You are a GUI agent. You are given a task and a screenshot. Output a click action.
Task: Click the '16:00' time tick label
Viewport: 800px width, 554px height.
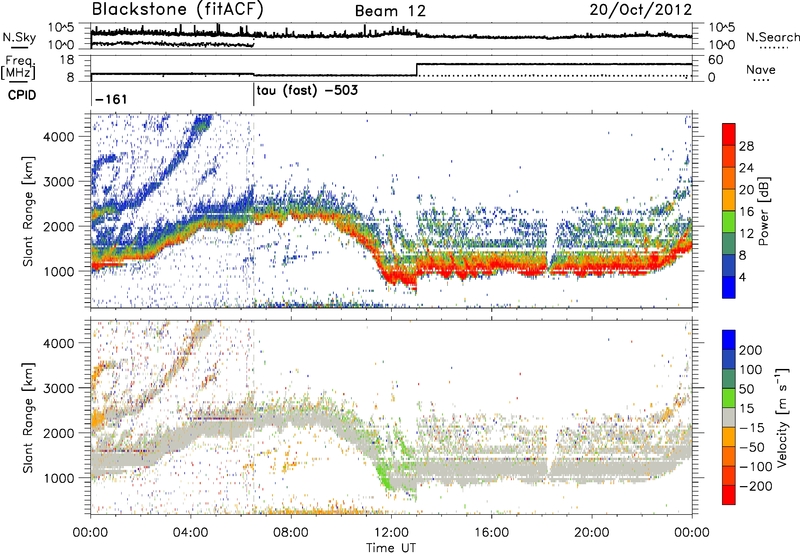tap(491, 533)
